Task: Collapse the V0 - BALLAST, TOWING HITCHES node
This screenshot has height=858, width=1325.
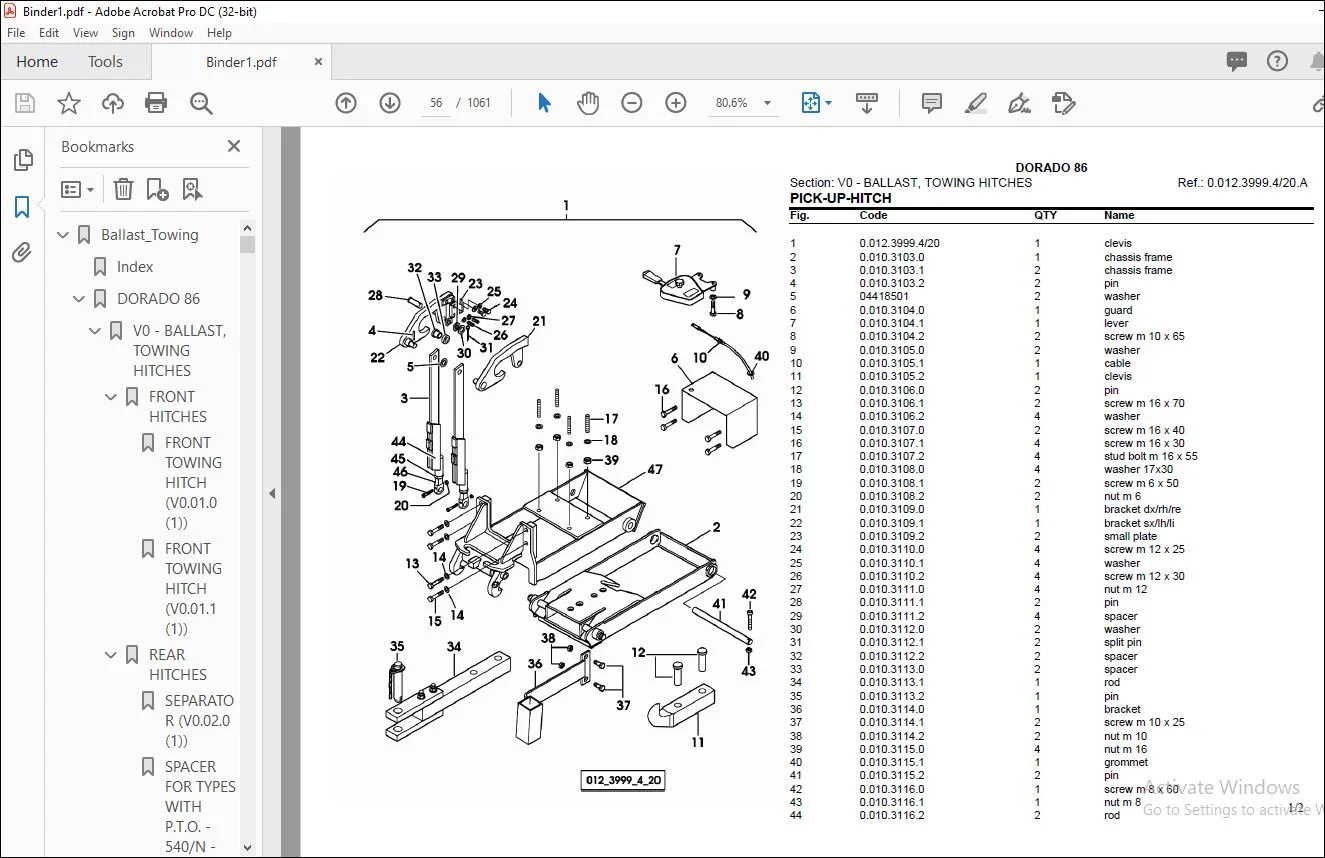Action: point(96,331)
